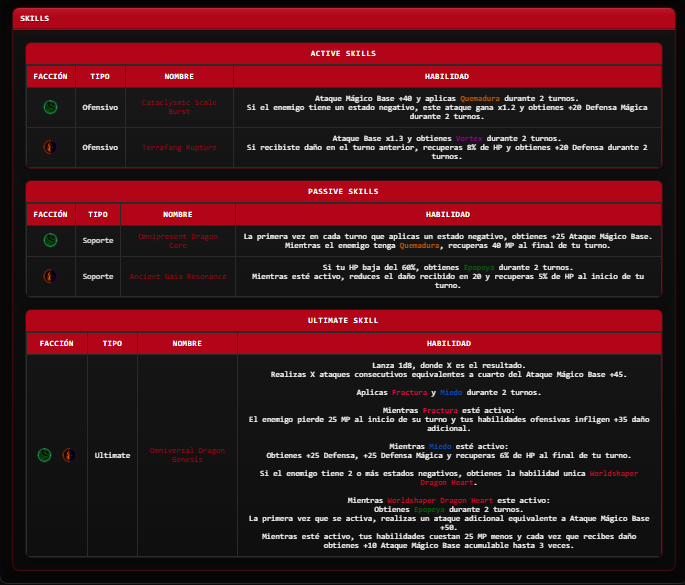
Task: Click the NOMBRE column header in Passive Skills
Action: point(178,215)
